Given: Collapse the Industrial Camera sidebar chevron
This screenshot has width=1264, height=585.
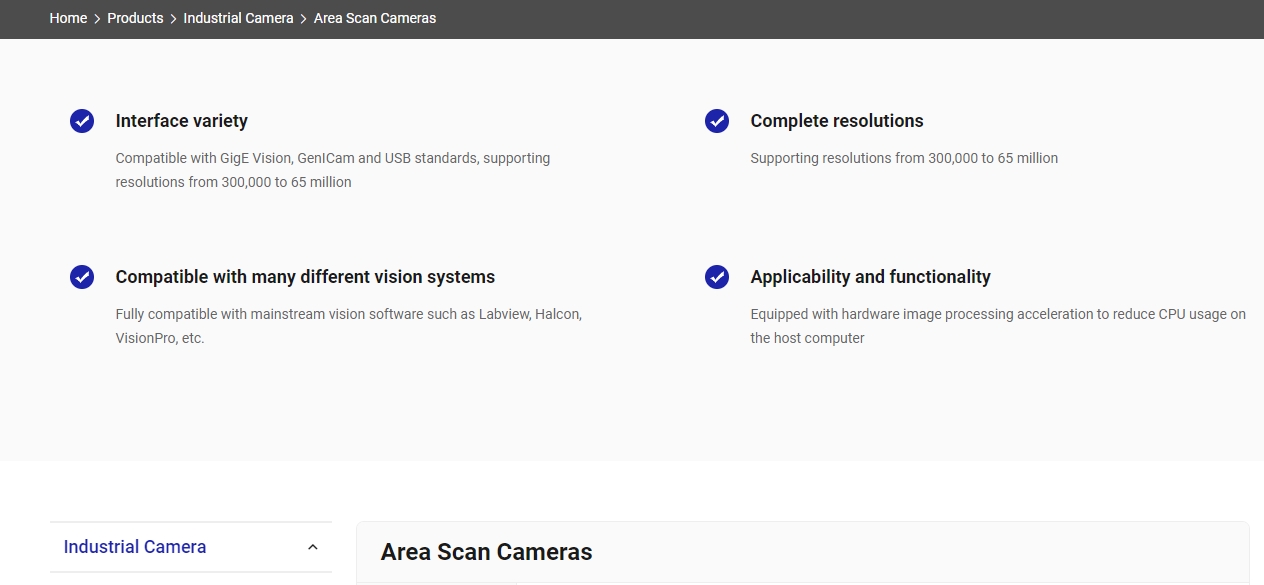Looking at the screenshot, I should 312,547.
